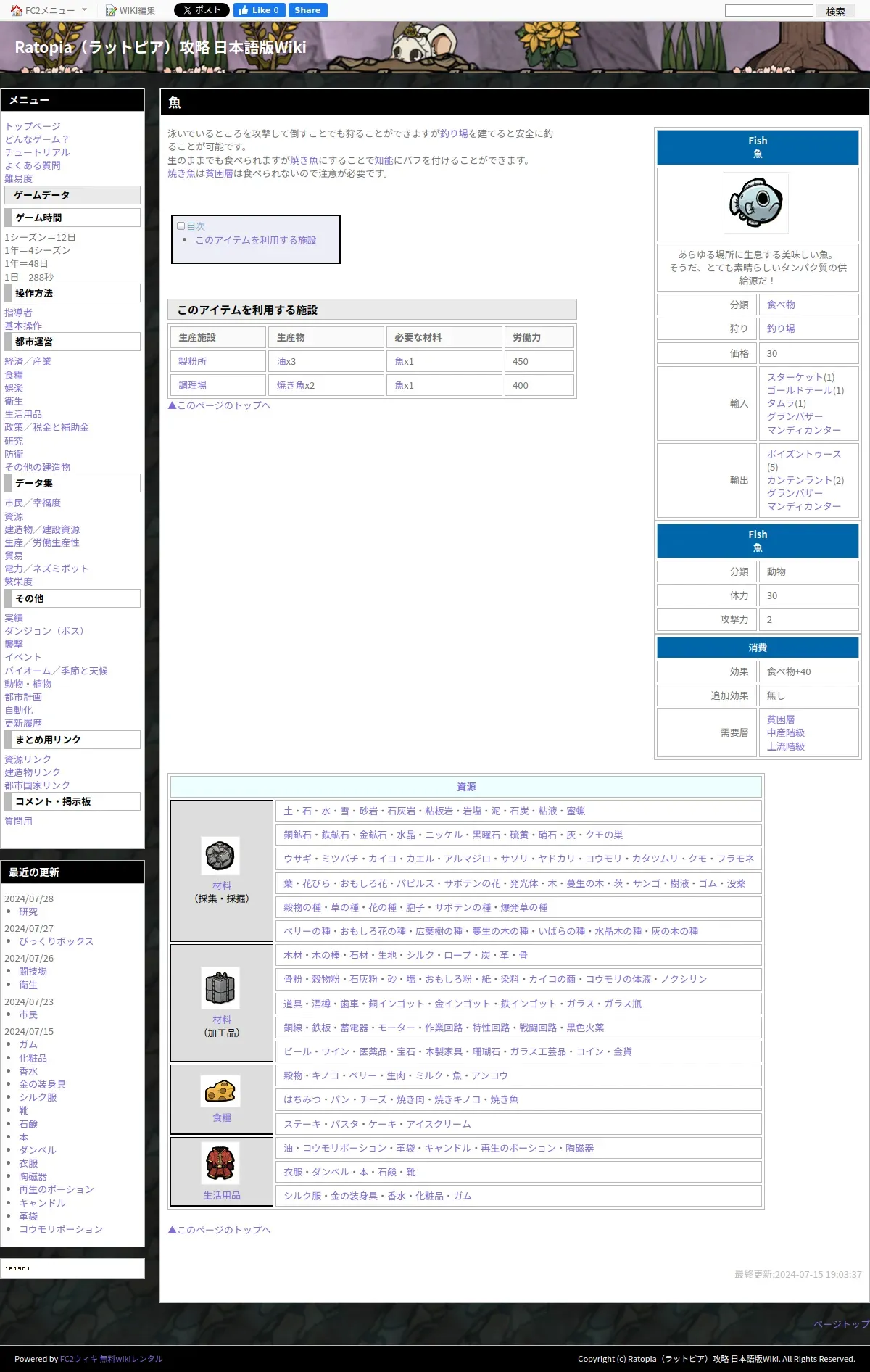
Task: Open the 資源 header link
Action: [466, 787]
